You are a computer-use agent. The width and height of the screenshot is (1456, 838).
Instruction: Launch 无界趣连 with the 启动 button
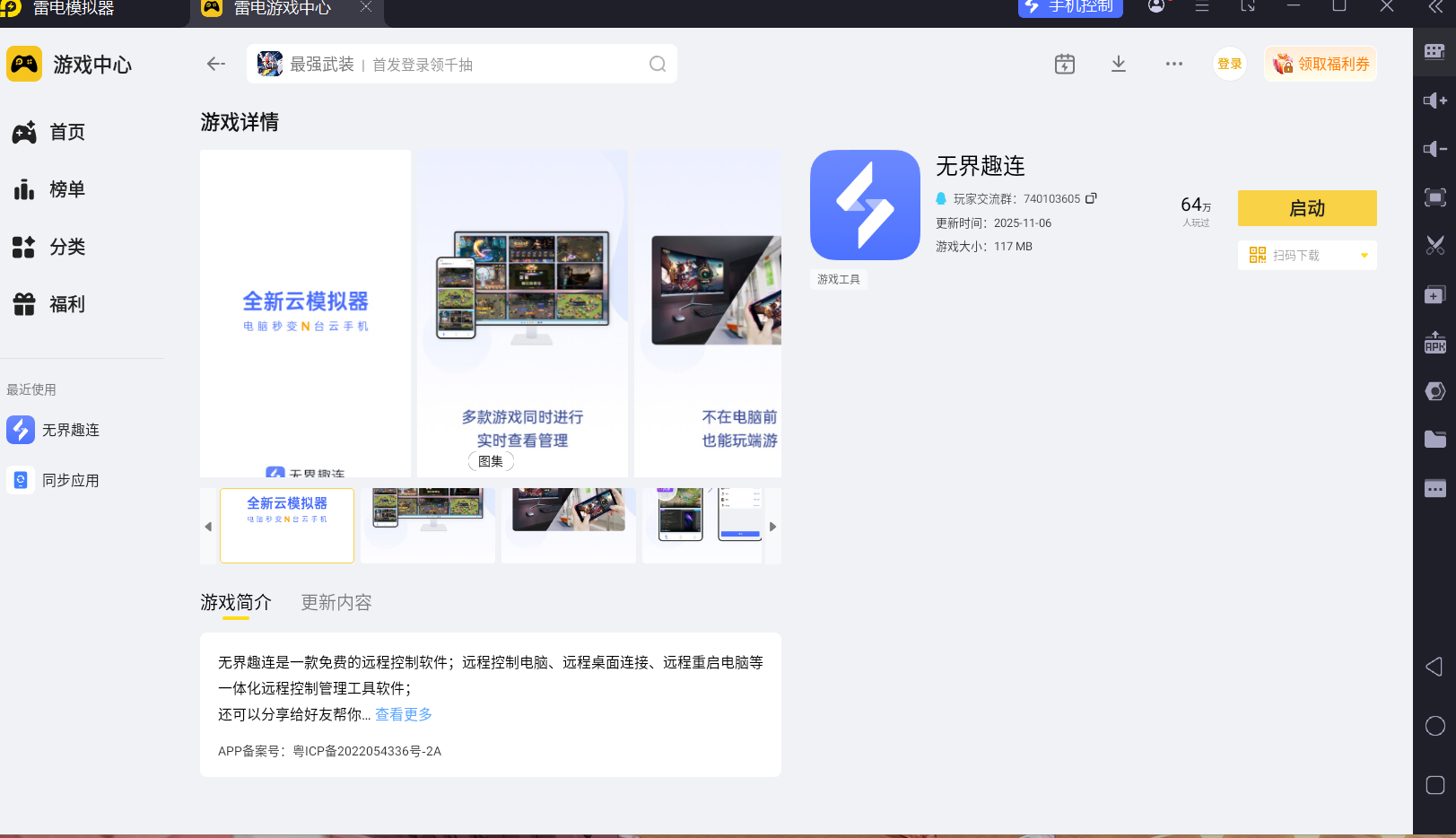(x=1306, y=207)
